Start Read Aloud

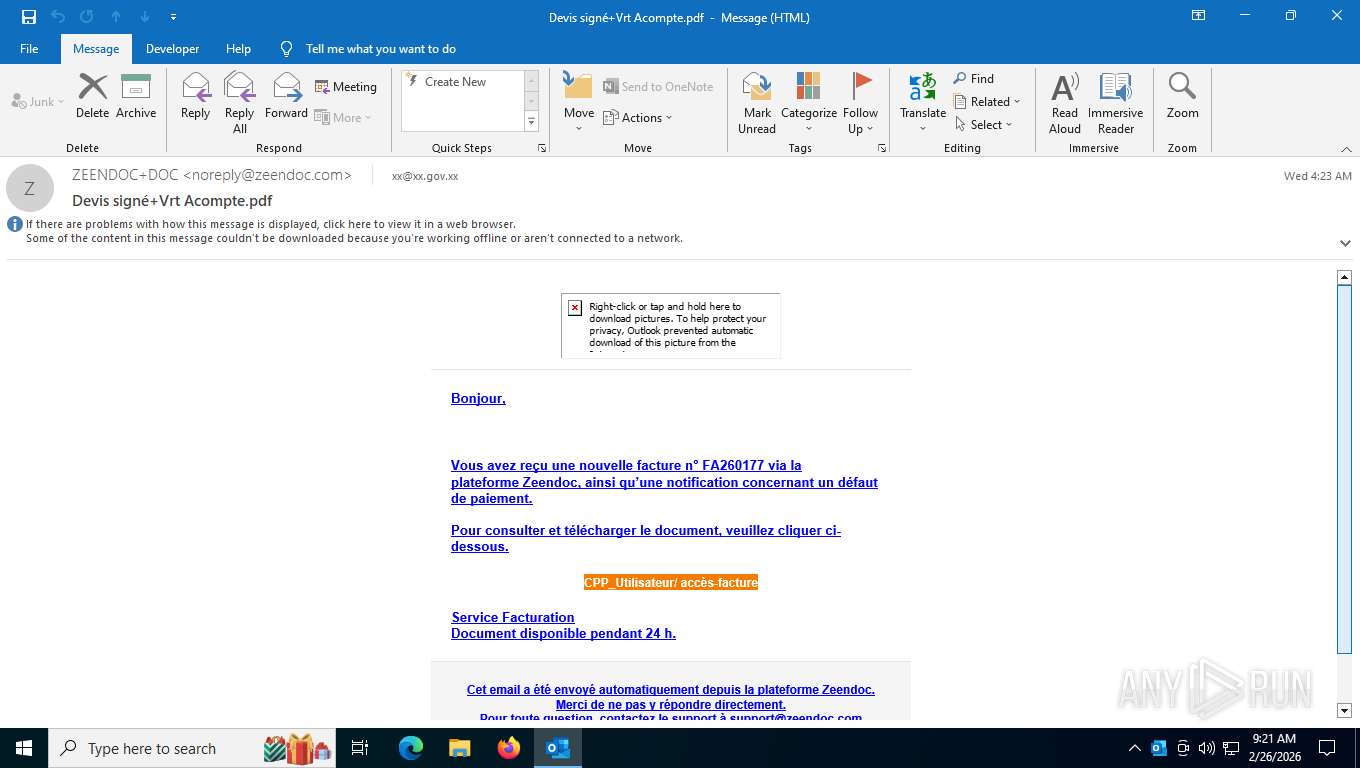coord(1065,103)
